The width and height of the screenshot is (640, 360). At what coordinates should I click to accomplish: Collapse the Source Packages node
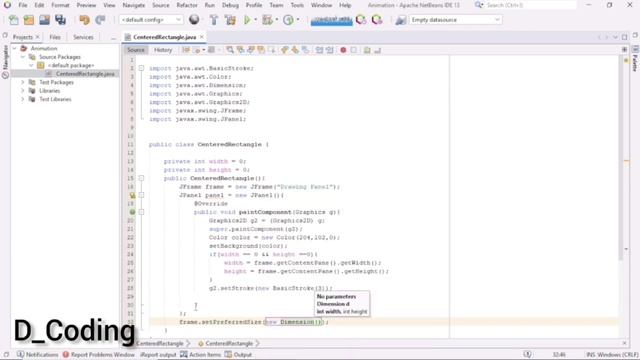pos(23,57)
